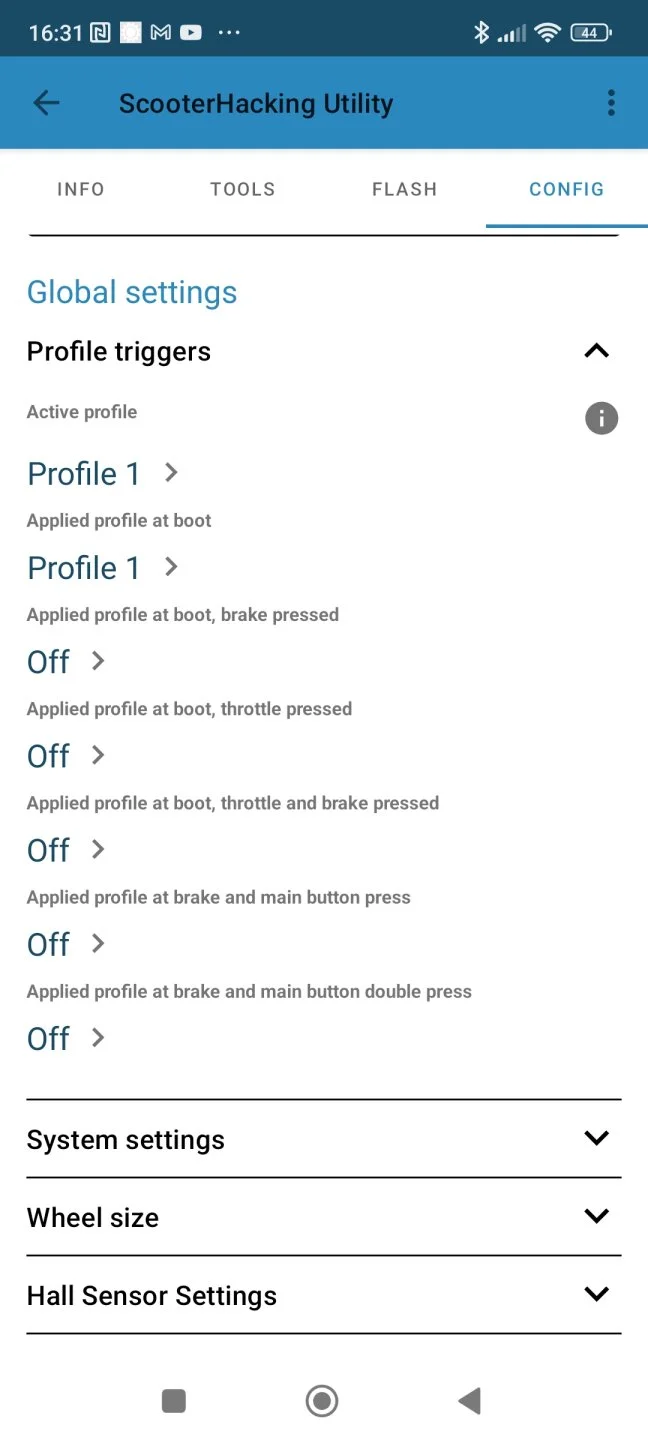Tap the info icon beside Active profile
Viewport: 648px width, 1440px height.
[601, 418]
